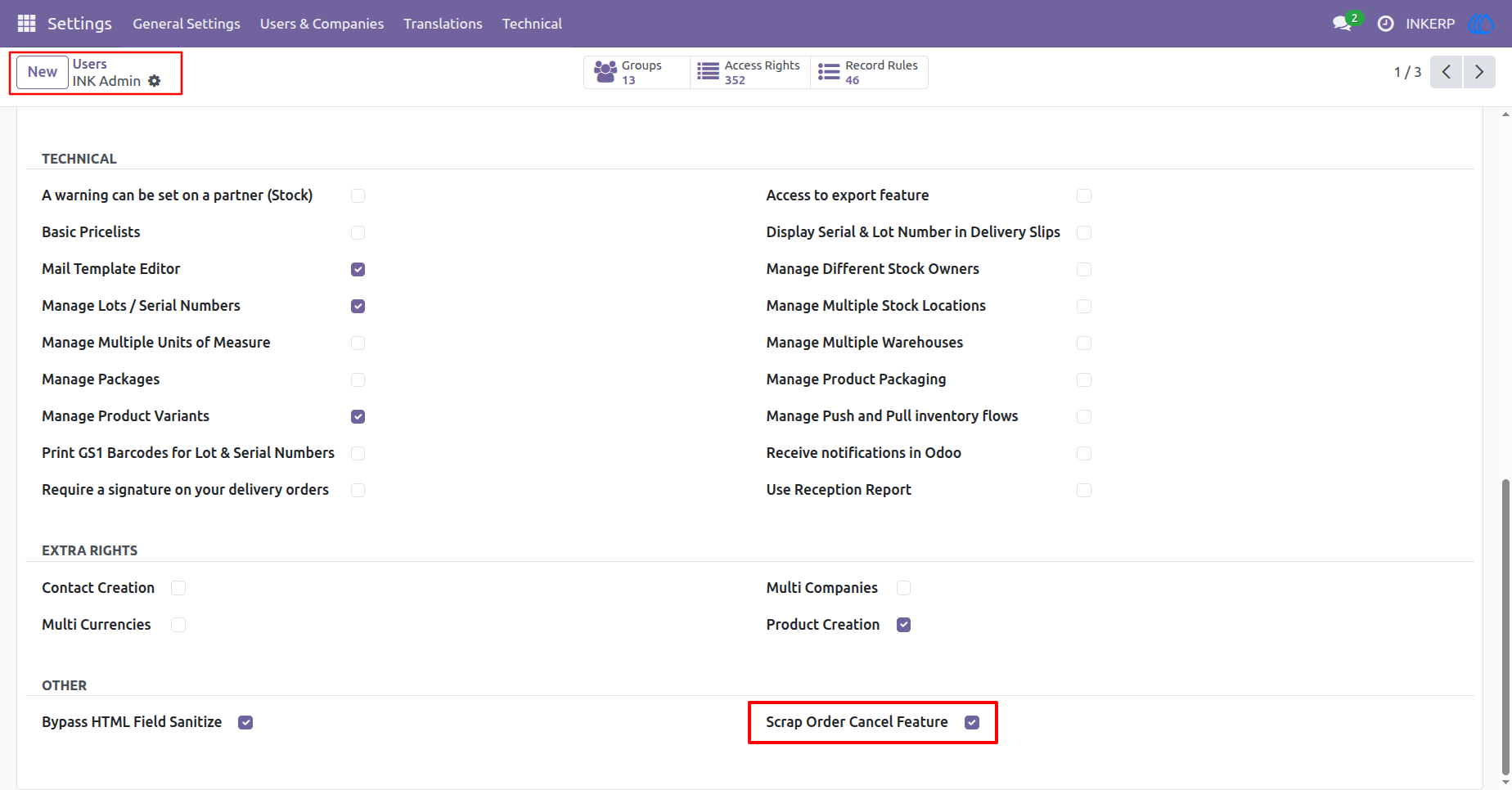Viewport: 1512px width, 790px height.
Task: Enable Manage Packages checkbox
Action: tap(358, 379)
